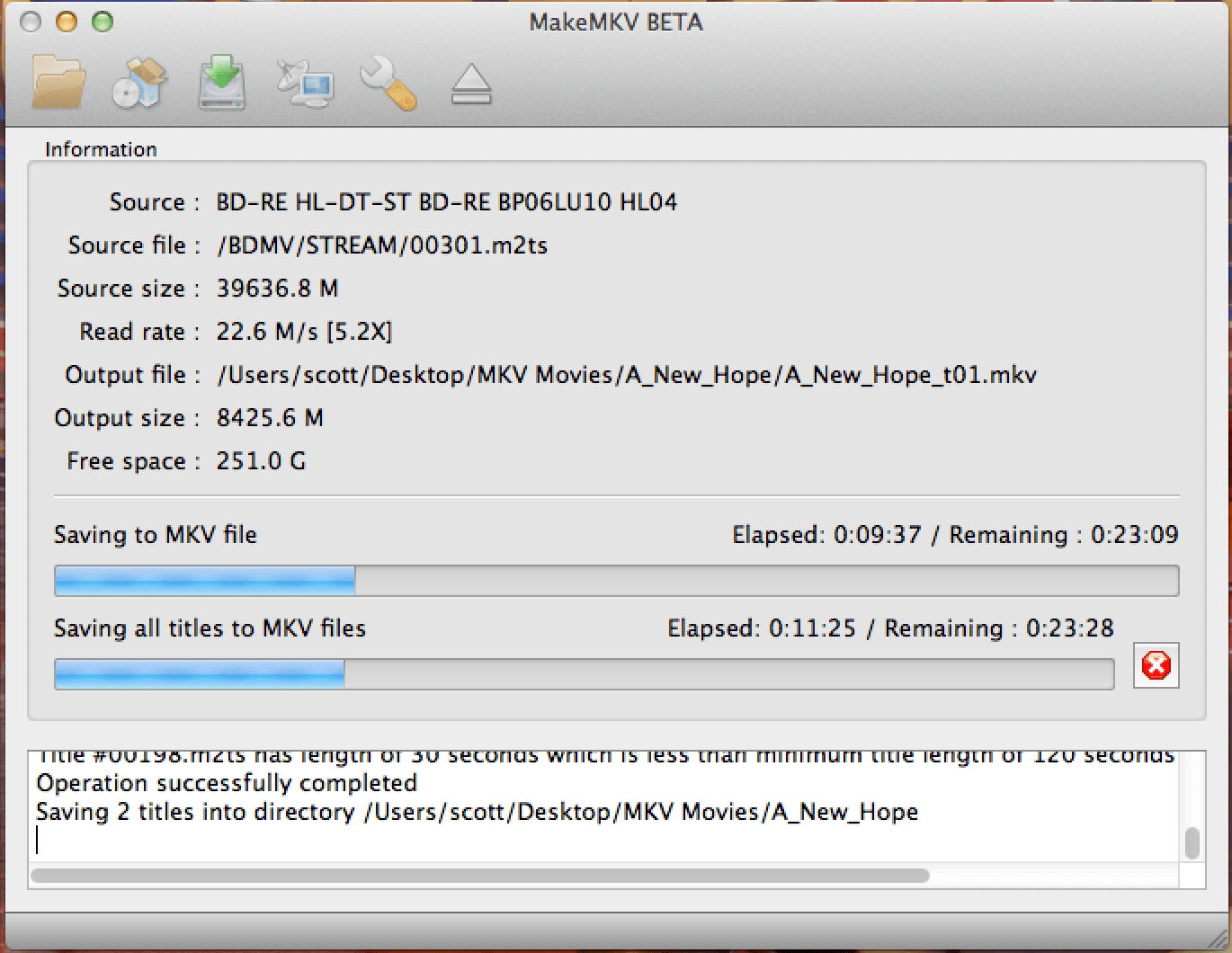Click the 'Saving all titles to MKV files' label
Screen dimensions: 1232x953
click(x=210, y=628)
